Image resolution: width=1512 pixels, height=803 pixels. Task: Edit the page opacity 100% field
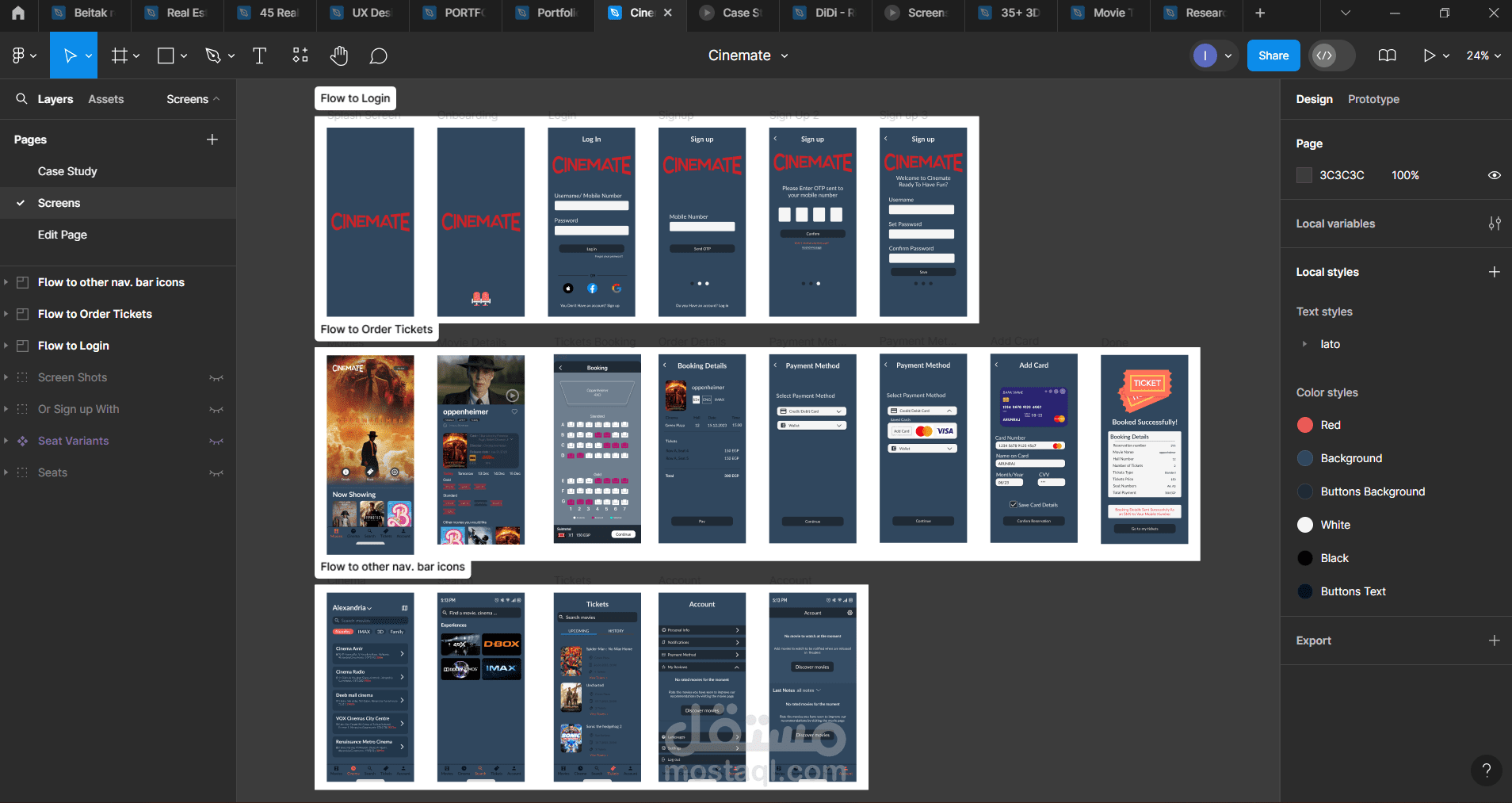pyautogui.click(x=1405, y=175)
